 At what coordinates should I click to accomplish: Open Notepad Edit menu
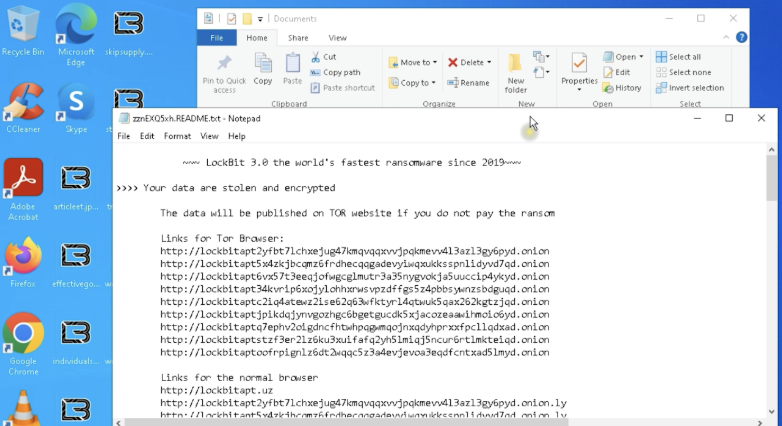[x=147, y=136]
